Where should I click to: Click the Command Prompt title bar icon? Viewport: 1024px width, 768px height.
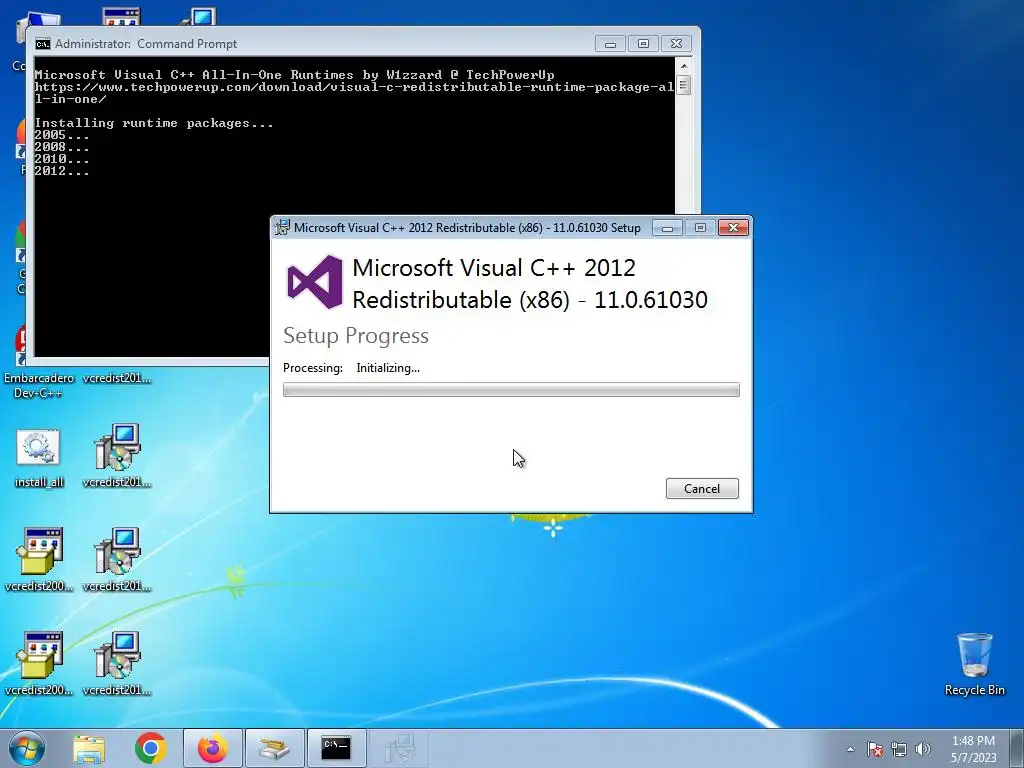pyautogui.click(x=43, y=44)
